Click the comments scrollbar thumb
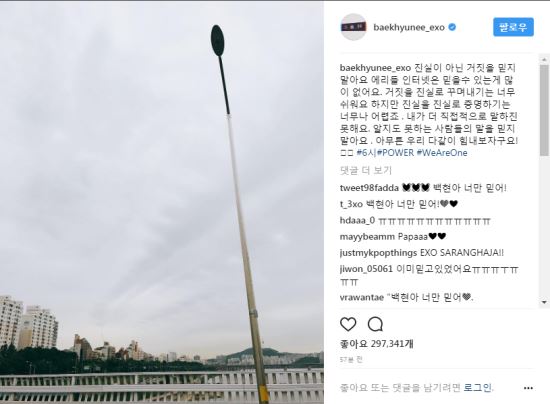Screen dimensions: 550x404 tap(544, 109)
